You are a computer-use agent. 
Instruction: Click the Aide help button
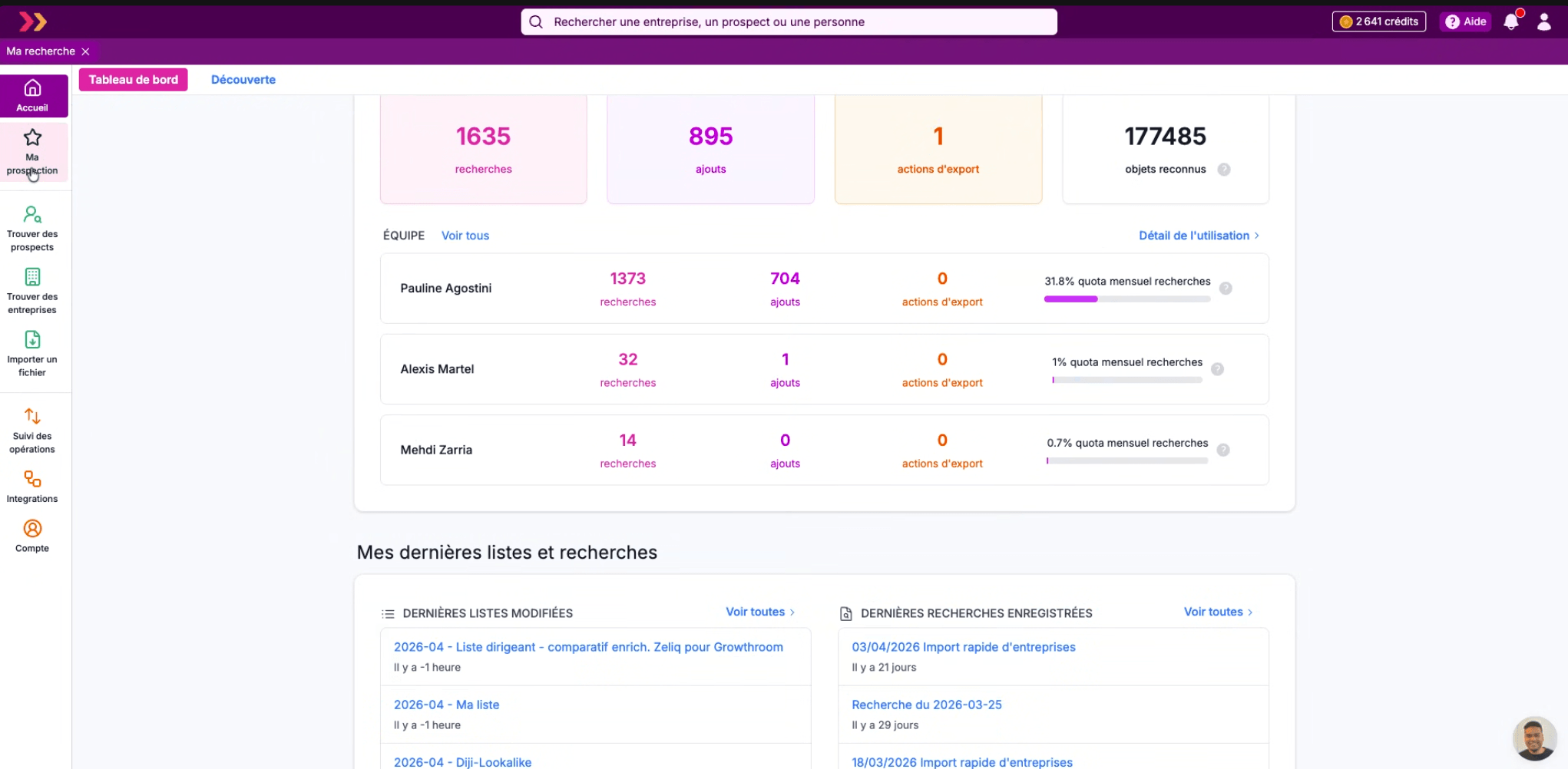point(1466,21)
